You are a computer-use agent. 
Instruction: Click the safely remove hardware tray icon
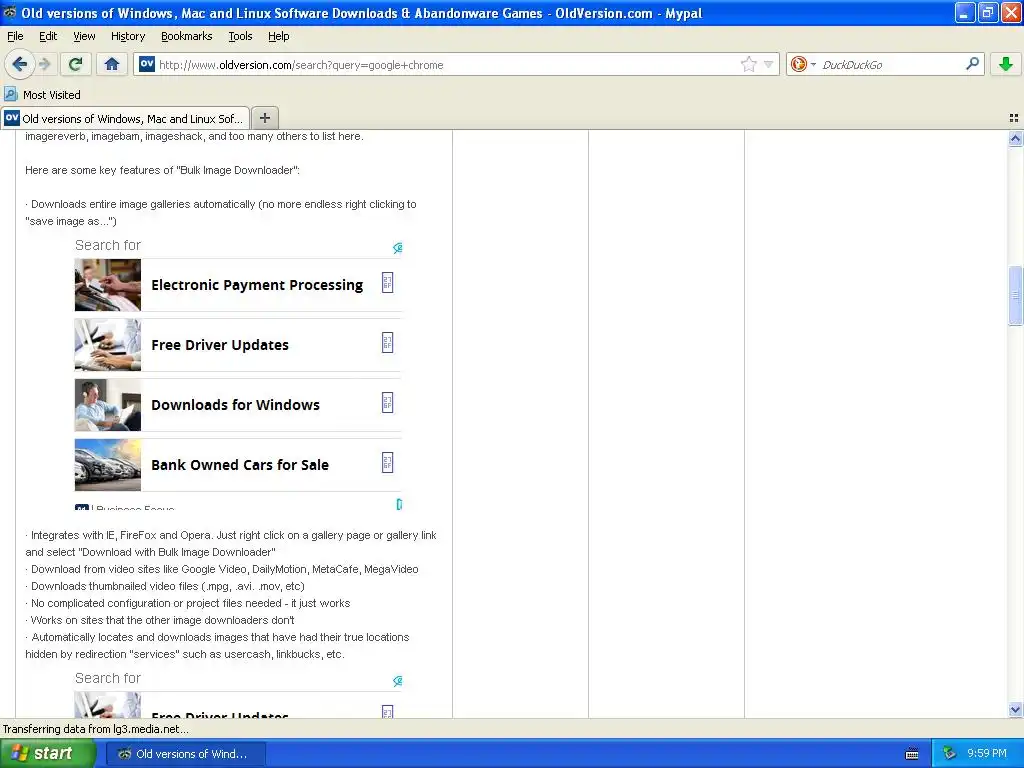click(x=949, y=754)
